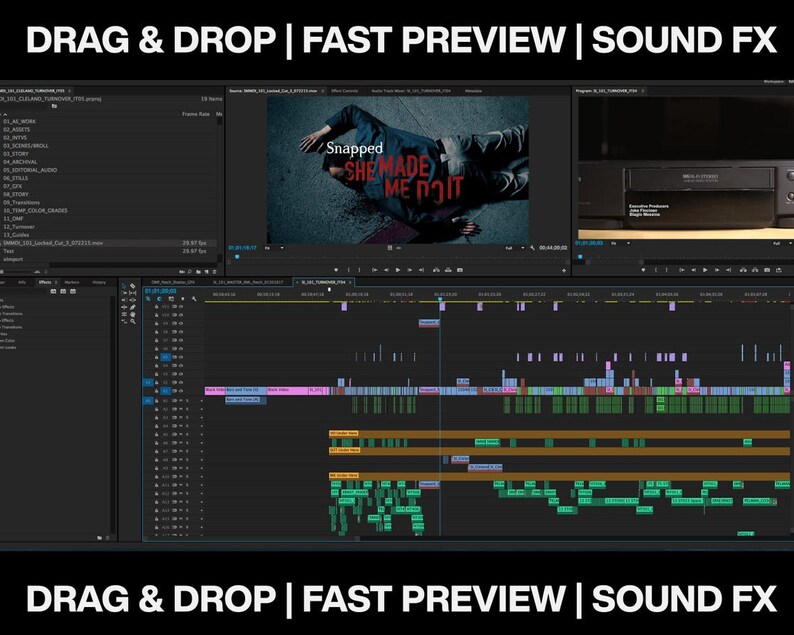Click Program monitor blue playhead
Image resolution: width=794 pixels, height=635 pixels.
click(580, 257)
